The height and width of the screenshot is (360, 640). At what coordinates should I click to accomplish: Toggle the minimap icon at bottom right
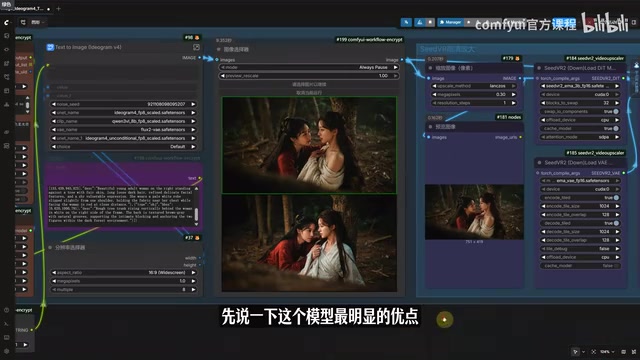click(x=623, y=351)
